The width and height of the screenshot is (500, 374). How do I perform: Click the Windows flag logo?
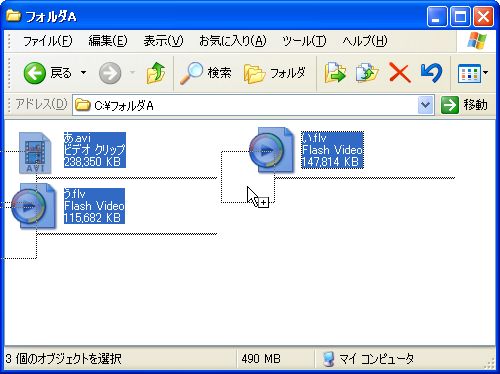[477, 41]
